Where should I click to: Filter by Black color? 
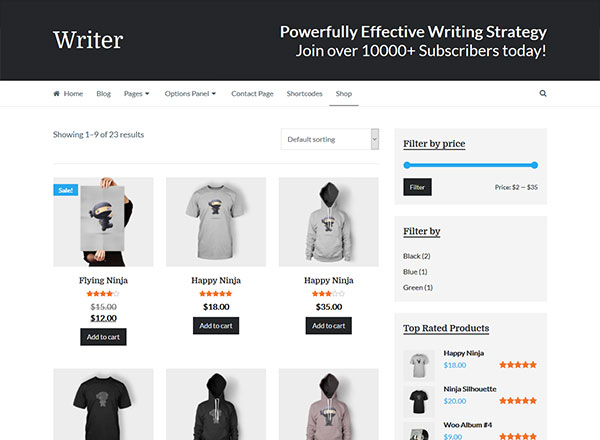pos(416,256)
